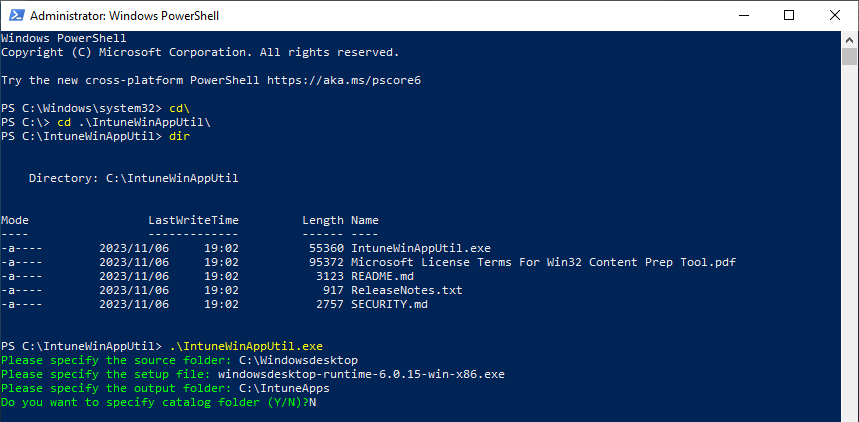Click the vertical scrollbar thumb
The image size is (859, 422).
click(850, 56)
